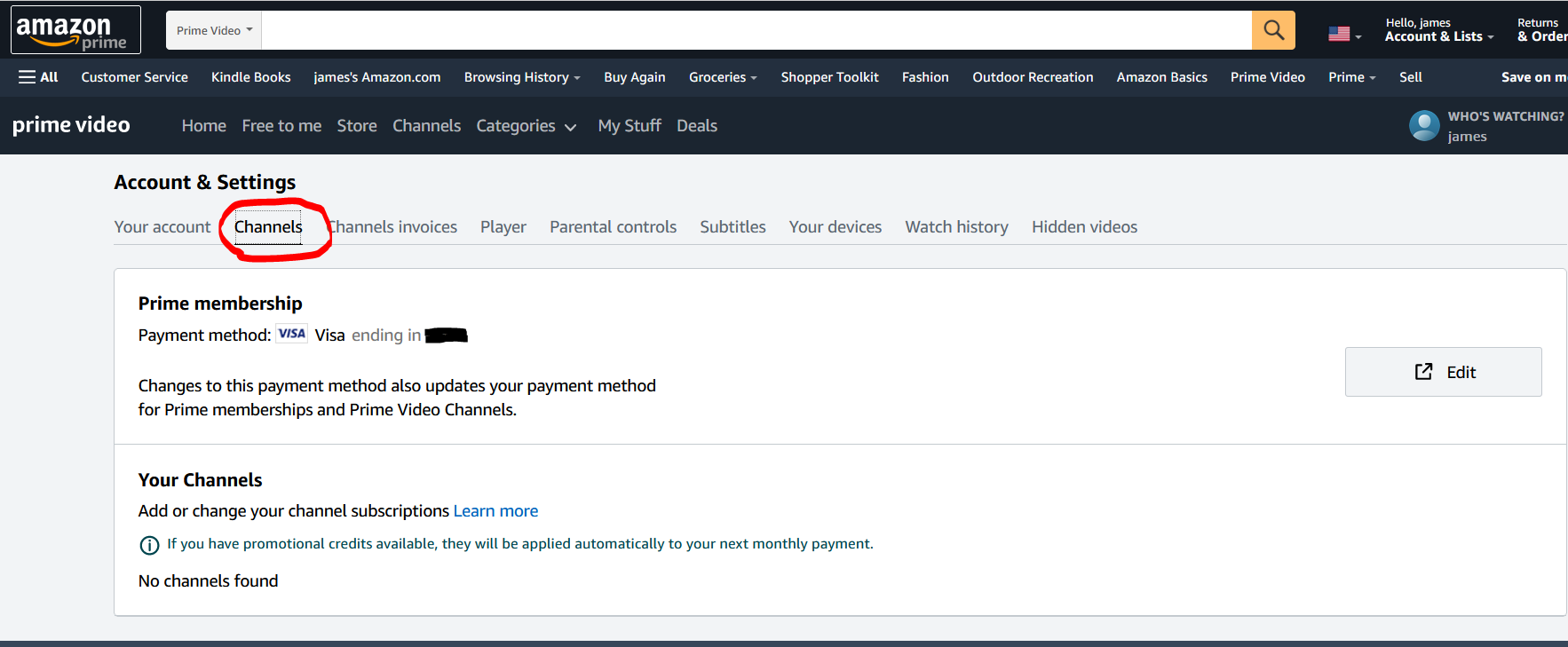Open the Hidden videos tab
1568x647 pixels.
1084,227
